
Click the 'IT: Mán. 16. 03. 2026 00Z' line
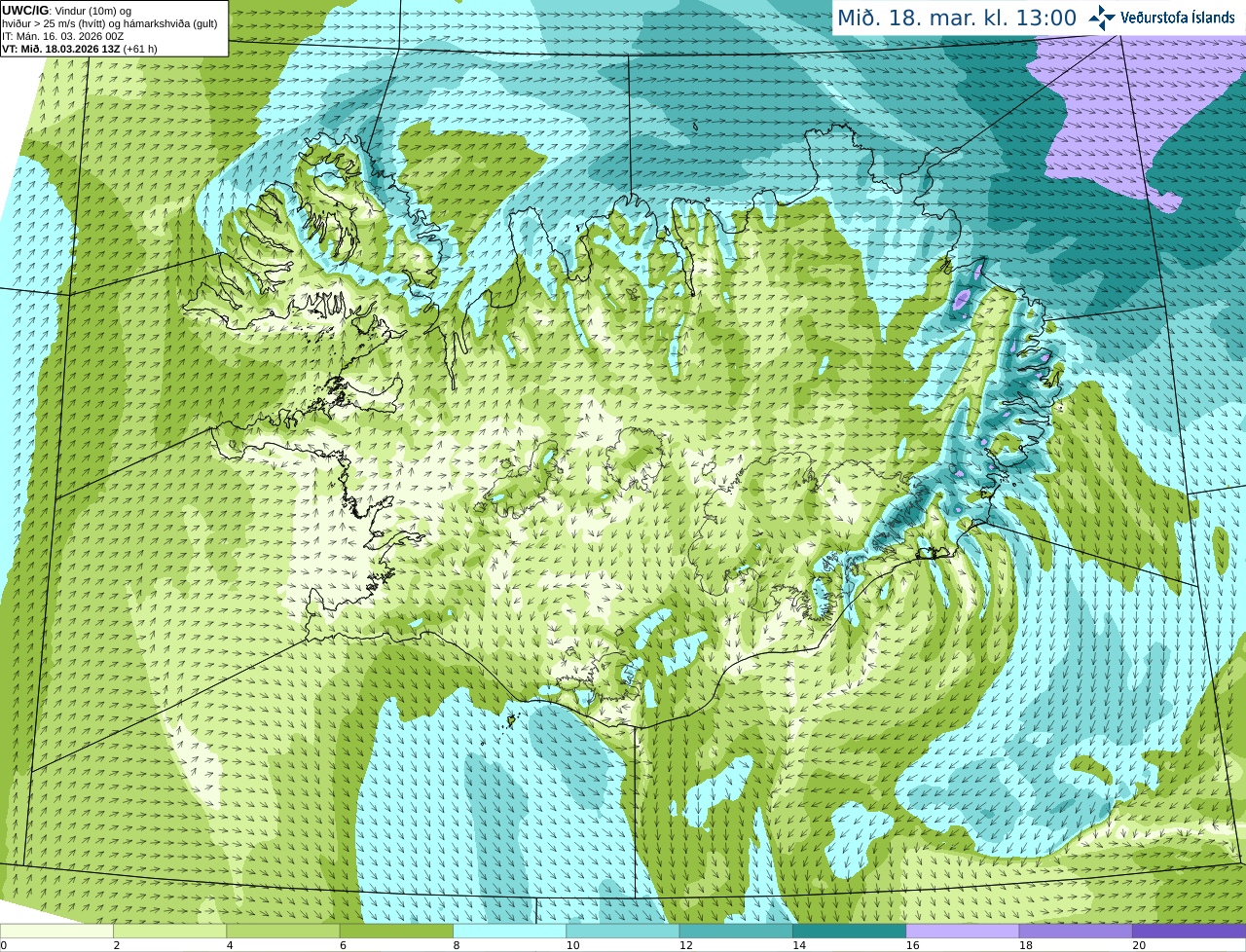pyautogui.click(x=63, y=36)
